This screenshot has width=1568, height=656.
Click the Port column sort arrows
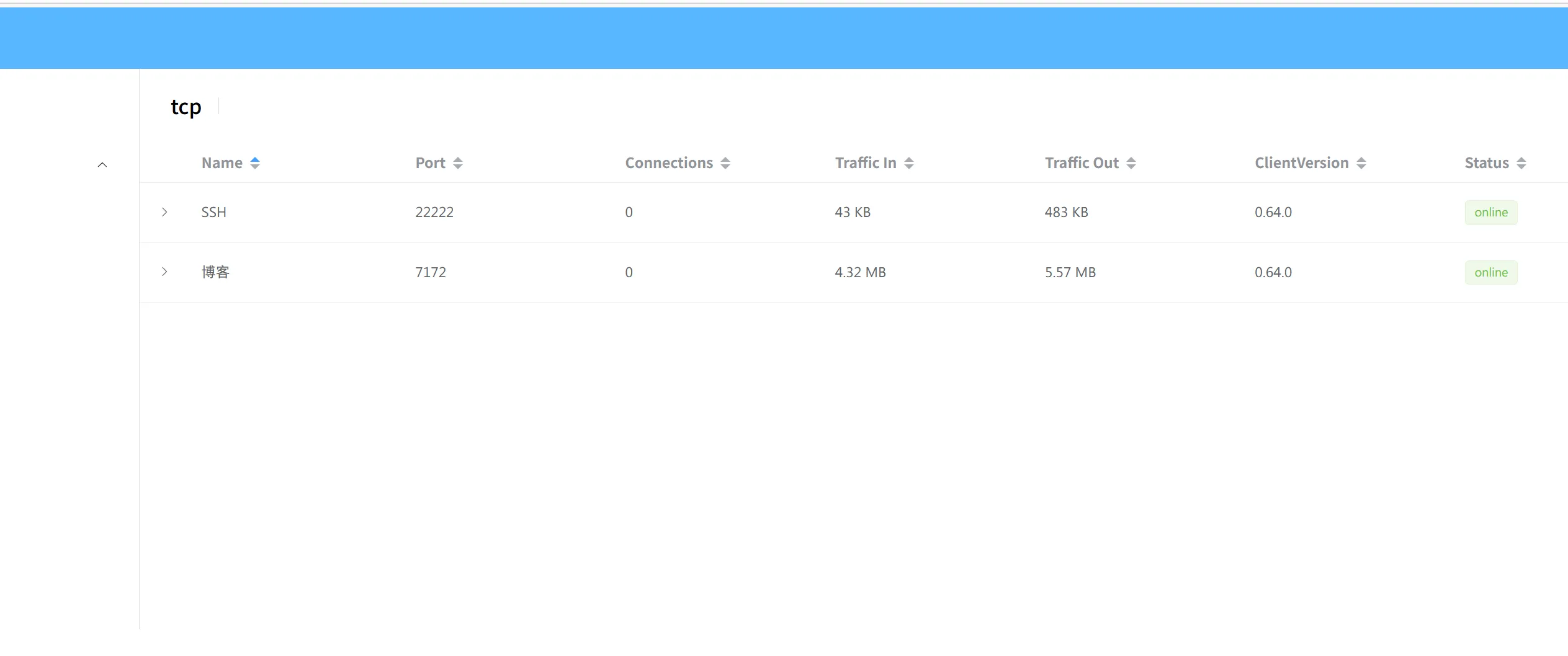[x=458, y=163]
